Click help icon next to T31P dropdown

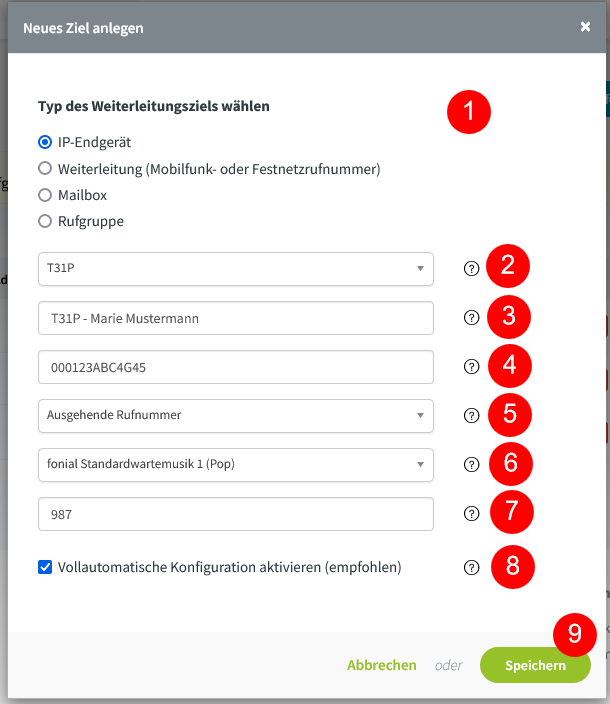471,268
